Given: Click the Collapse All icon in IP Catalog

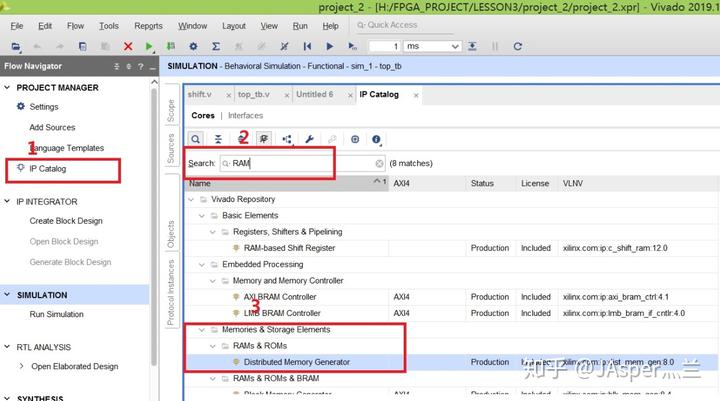Looking at the screenshot, I should (218, 139).
